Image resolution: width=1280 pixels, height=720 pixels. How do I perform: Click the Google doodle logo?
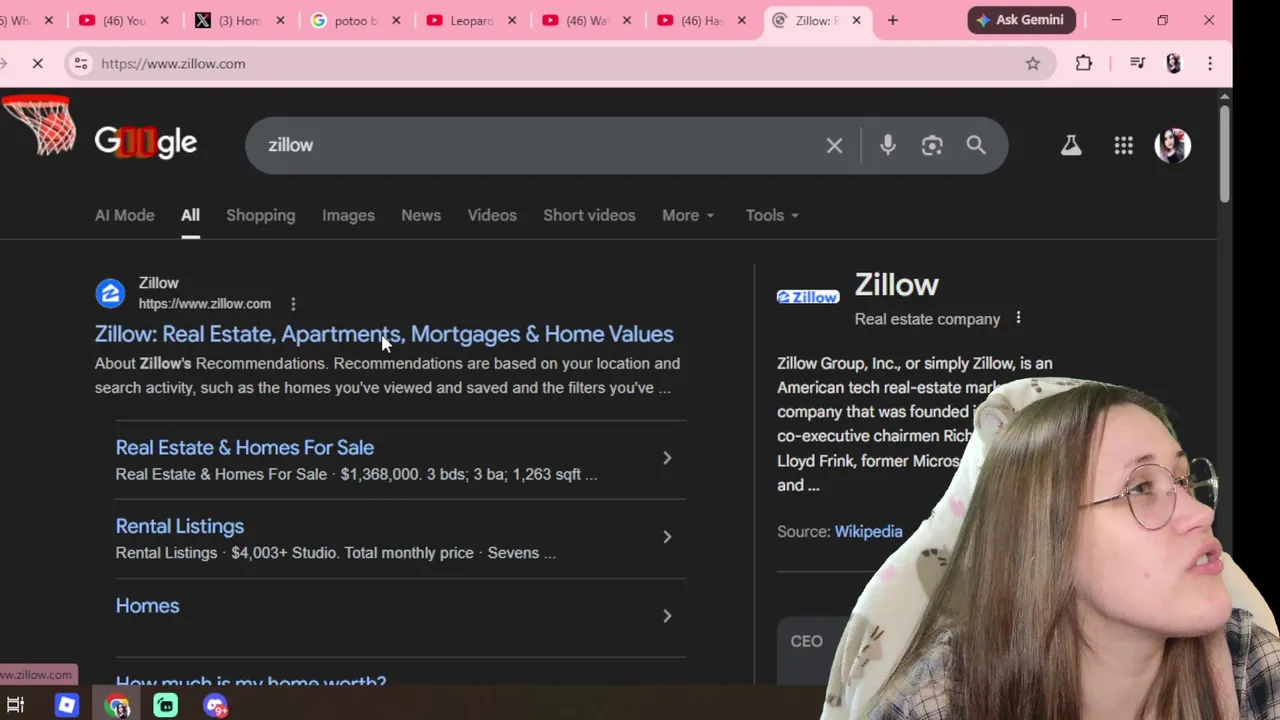tap(146, 143)
